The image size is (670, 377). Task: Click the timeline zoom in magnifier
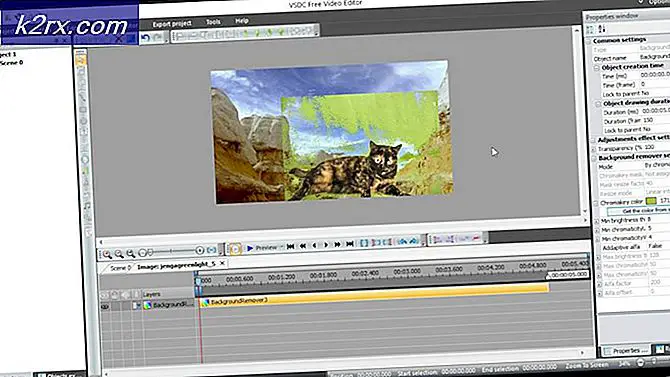pos(107,254)
